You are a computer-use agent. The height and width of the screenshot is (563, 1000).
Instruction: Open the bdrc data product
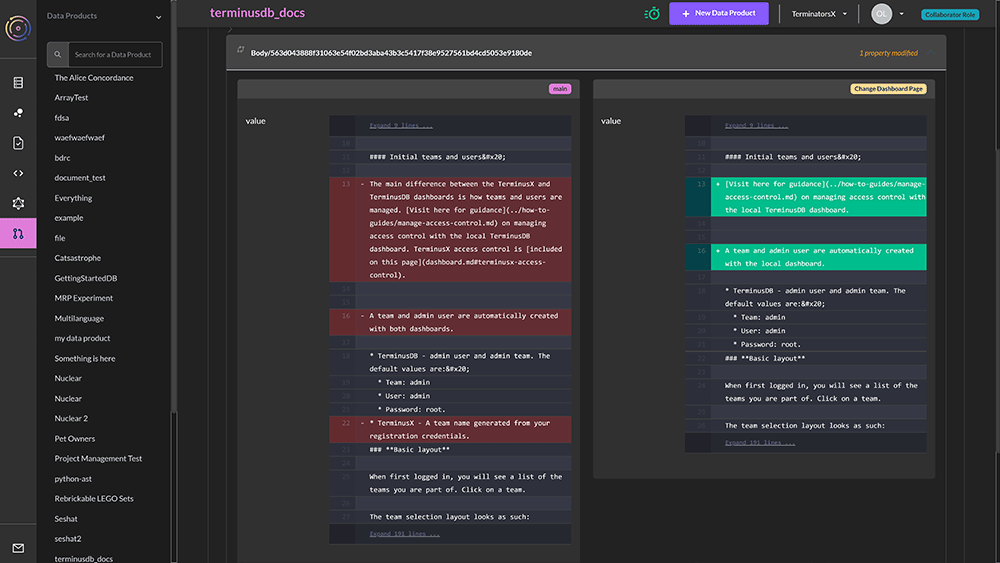click(x=62, y=158)
